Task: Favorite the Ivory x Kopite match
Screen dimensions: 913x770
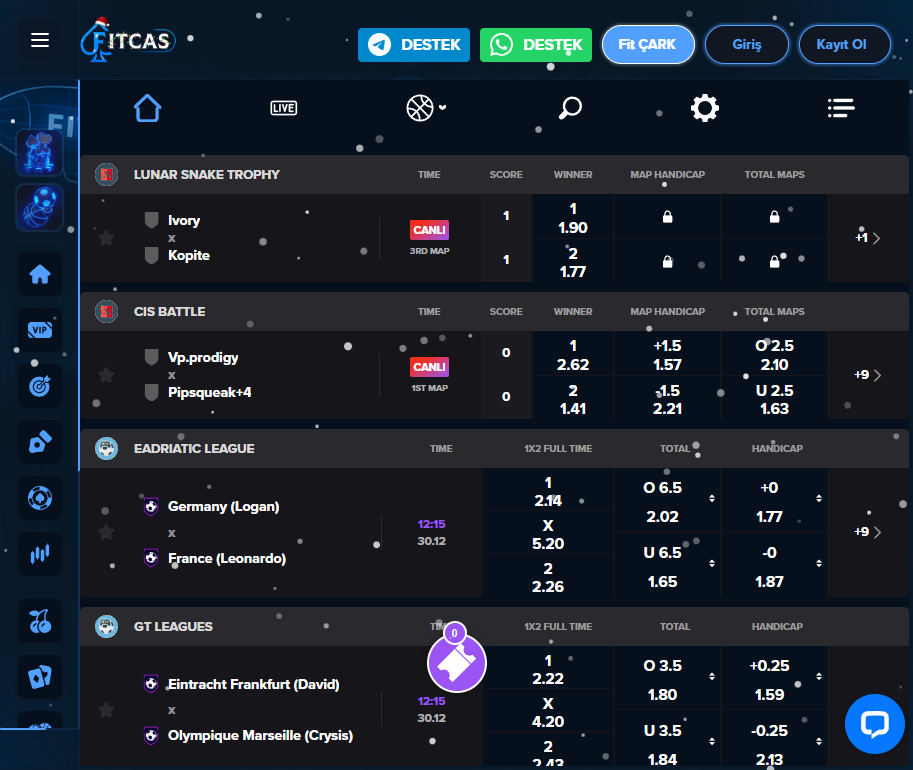Action: pyautogui.click(x=106, y=238)
